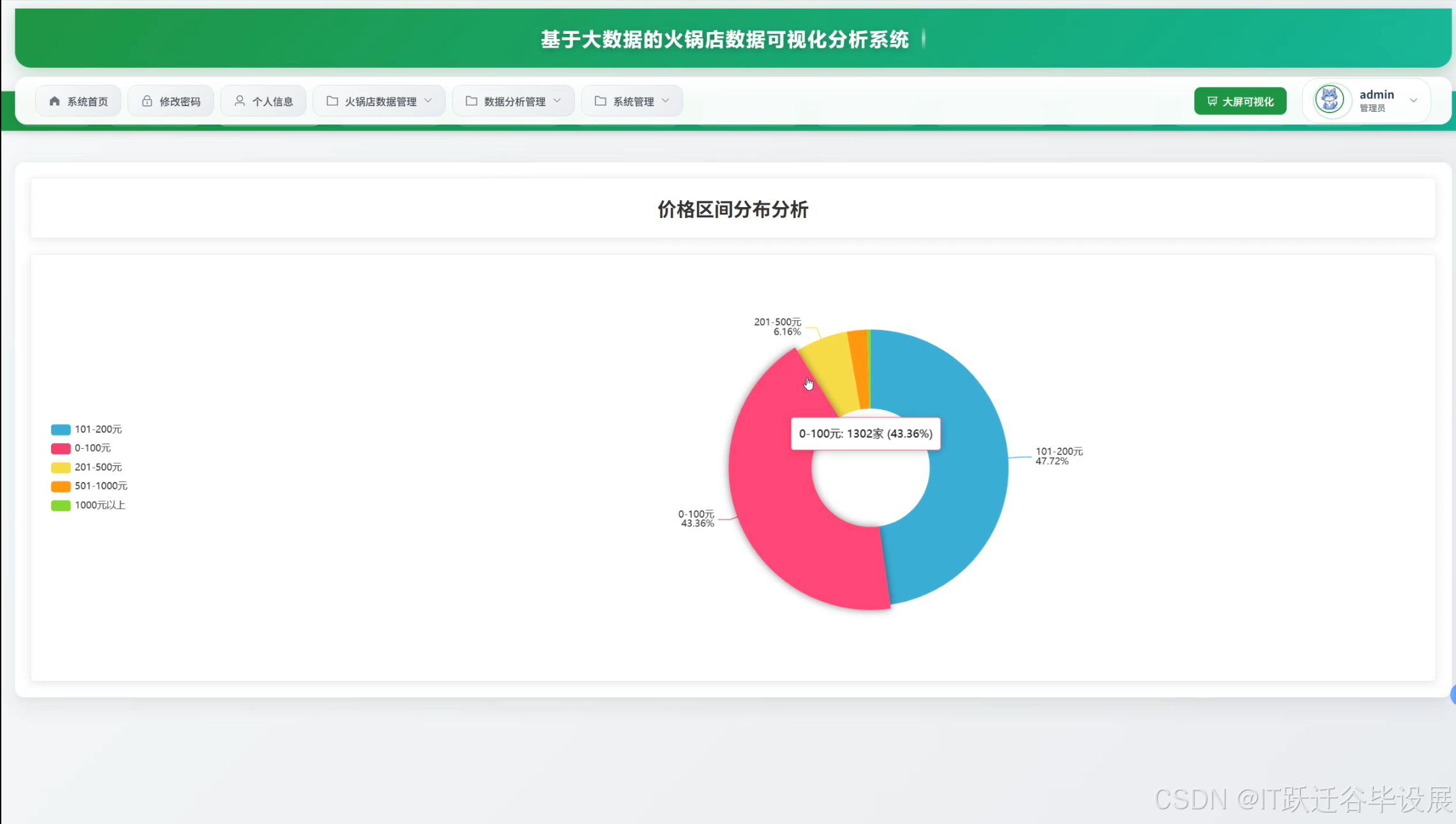Click the 基于大数据的火锅店数据可视化分析系统 title
This screenshot has width=1456, height=824.
725,40
